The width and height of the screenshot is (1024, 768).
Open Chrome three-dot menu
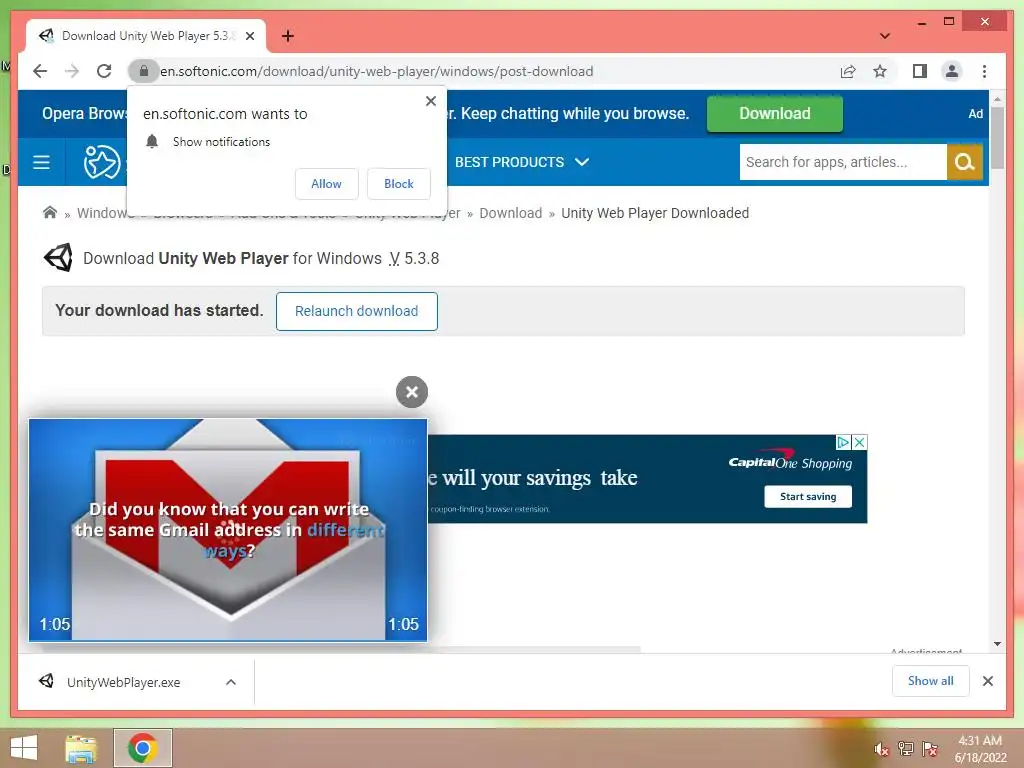click(x=984, y=71)
